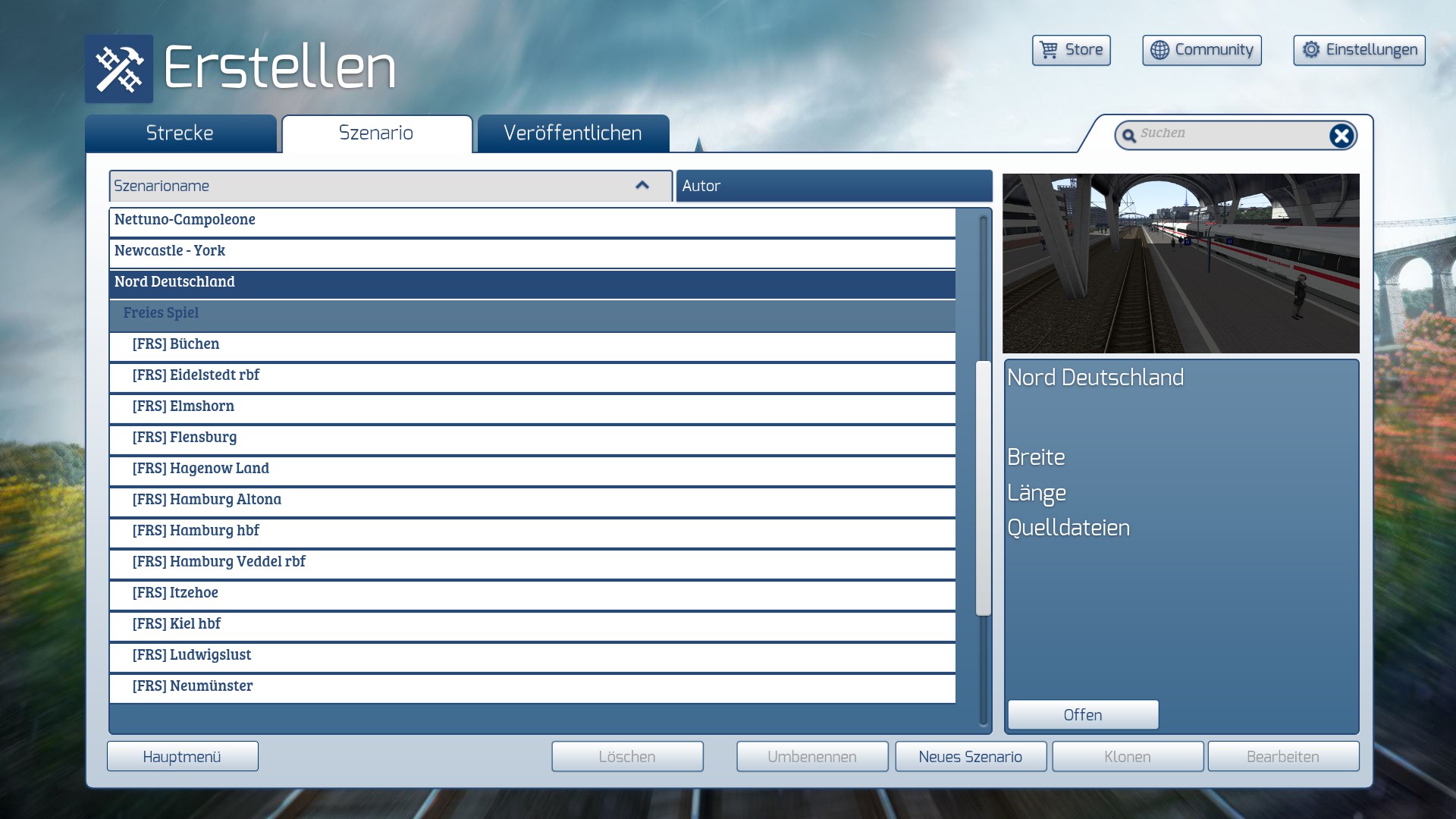1456x819 pixels.
Task: Return via the Hauptmenü button
Action: click(182, 757)
